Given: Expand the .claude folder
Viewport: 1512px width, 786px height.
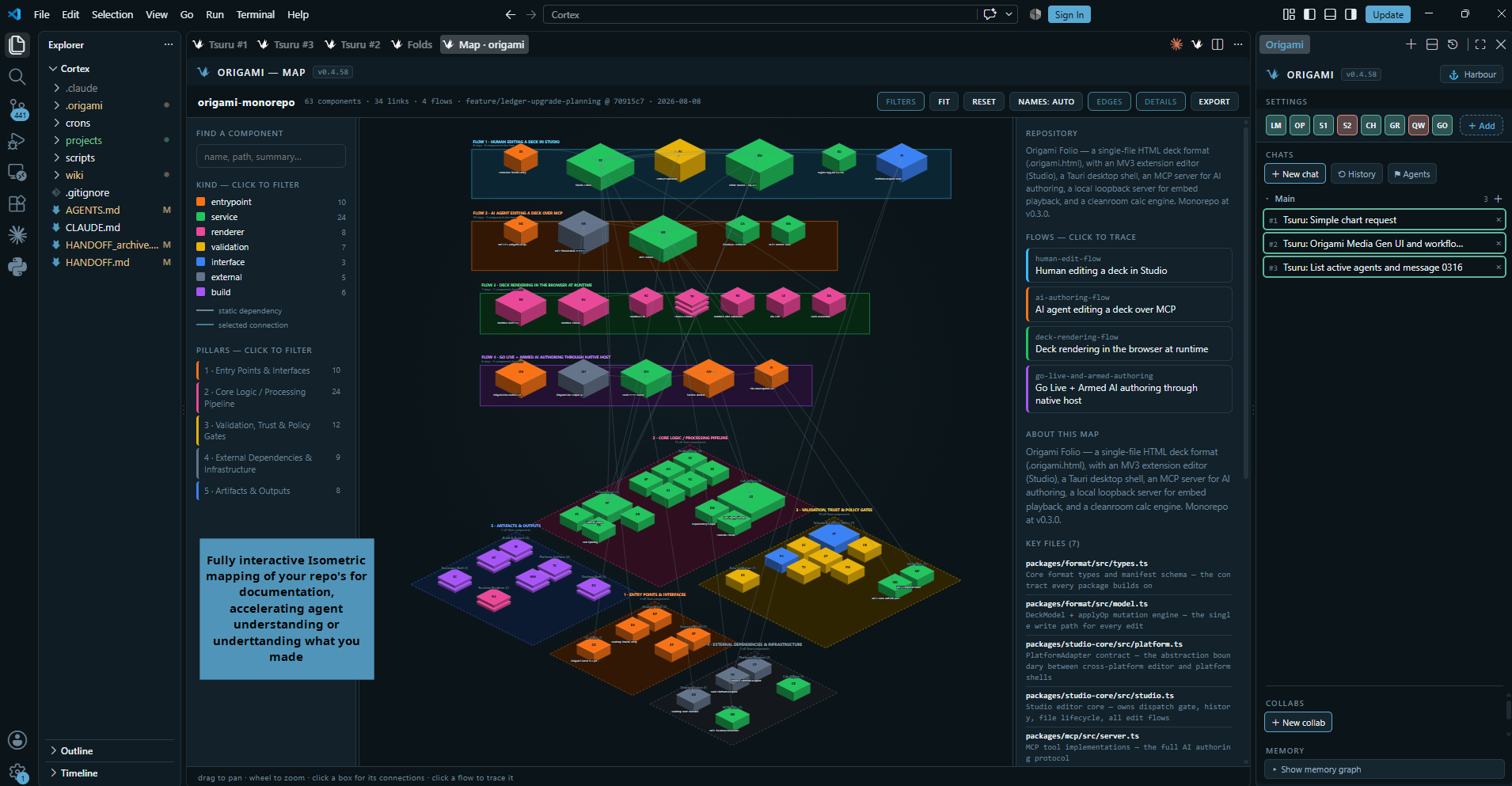Looking at the screenshot, I should click(57, 88).
